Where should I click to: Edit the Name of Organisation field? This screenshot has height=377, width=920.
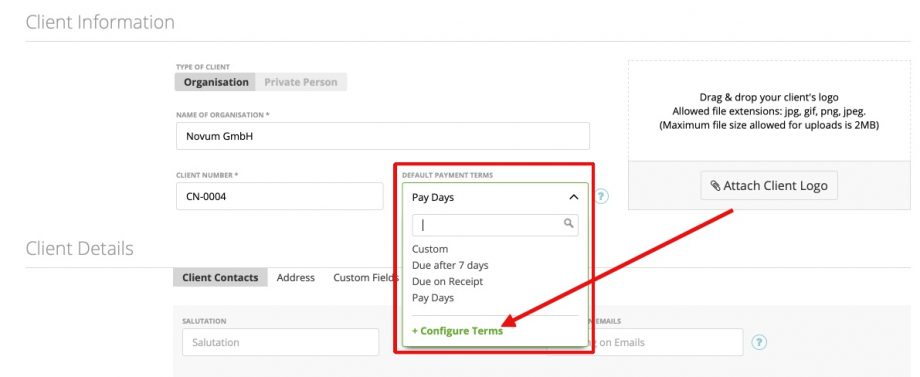(383, 136)
